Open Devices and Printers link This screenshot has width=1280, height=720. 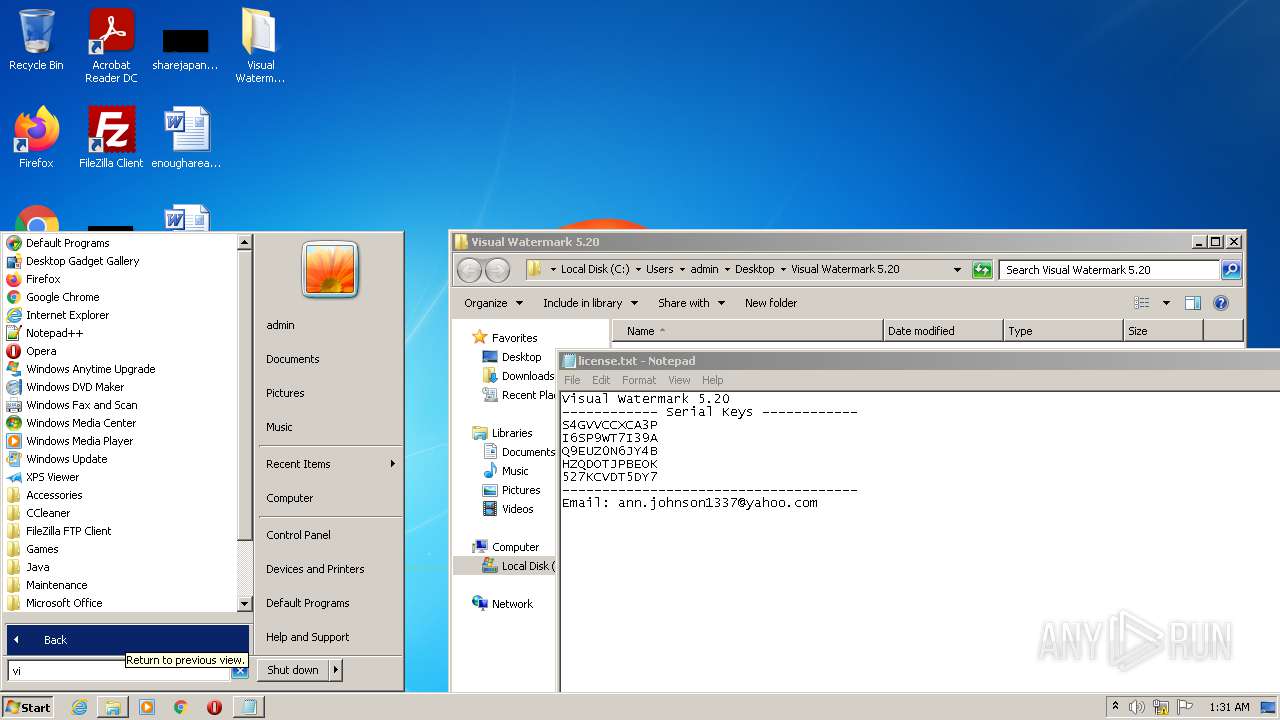tap(315, 569)
